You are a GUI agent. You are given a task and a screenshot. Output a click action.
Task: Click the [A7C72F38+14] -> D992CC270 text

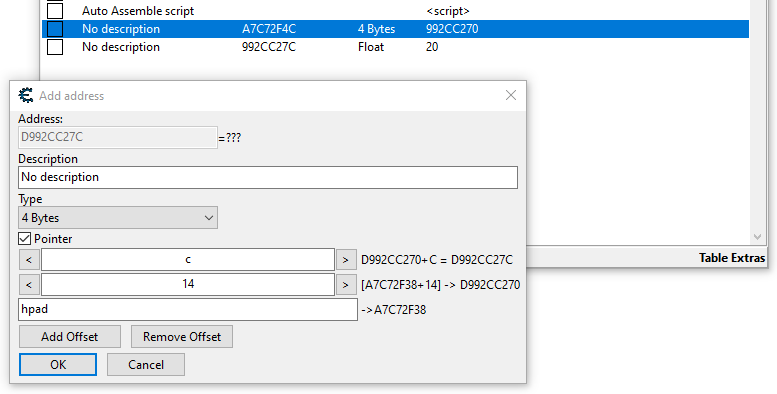pyautogui.click(x=441, y=285)
